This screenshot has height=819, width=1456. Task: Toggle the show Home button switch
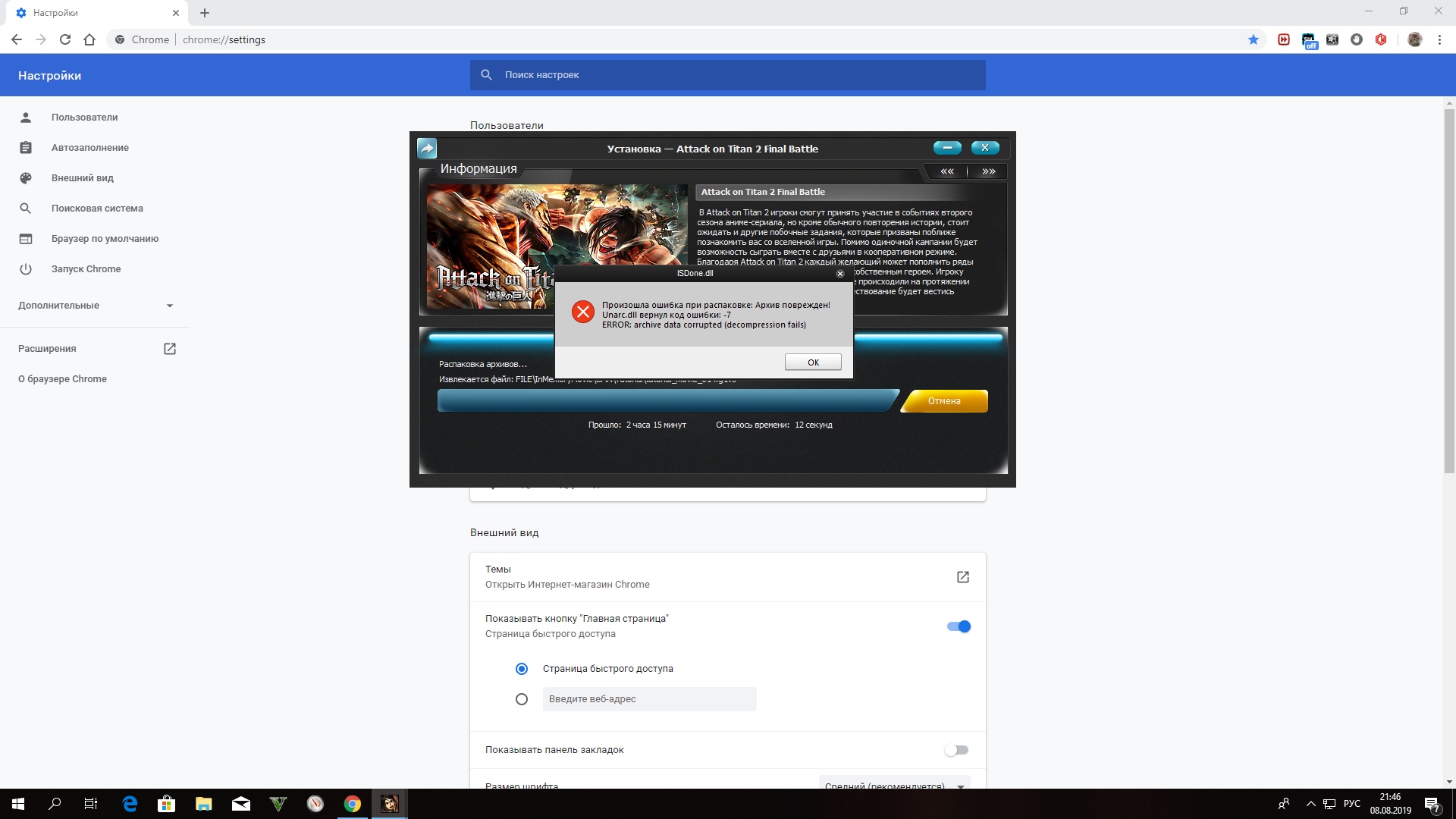pos(959,626)
